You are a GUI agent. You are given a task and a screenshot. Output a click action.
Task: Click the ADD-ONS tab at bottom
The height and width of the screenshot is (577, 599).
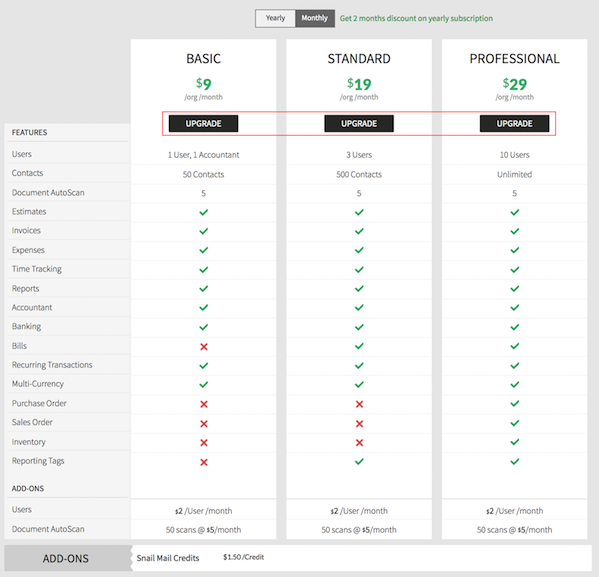66,558
